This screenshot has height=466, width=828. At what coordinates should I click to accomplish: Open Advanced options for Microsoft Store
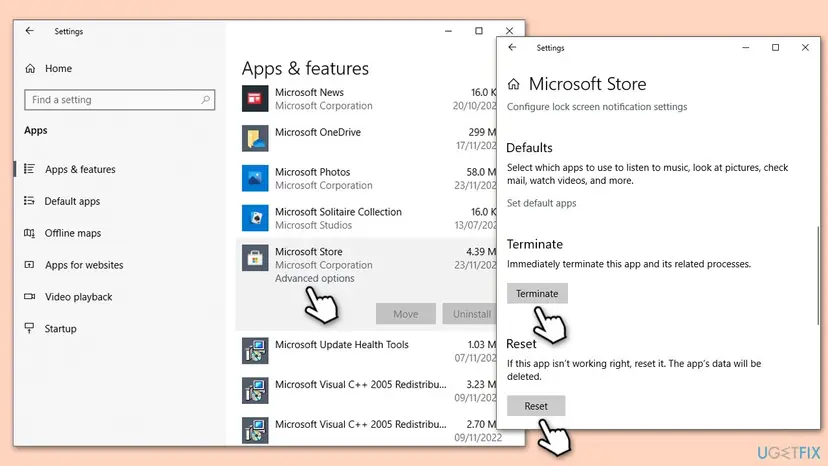tap(315, 278)
